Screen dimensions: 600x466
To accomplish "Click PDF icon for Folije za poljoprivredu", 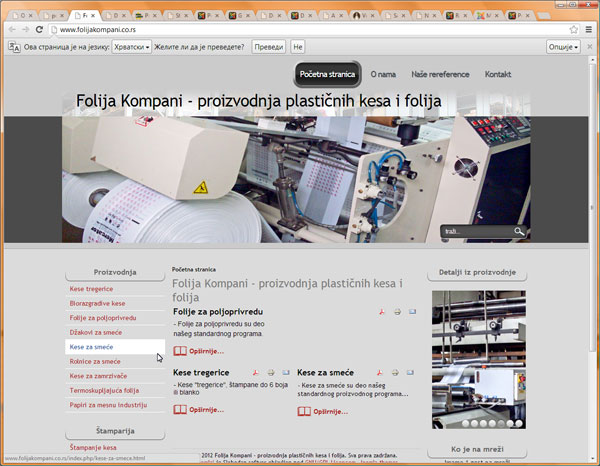I will click(381, 312).
